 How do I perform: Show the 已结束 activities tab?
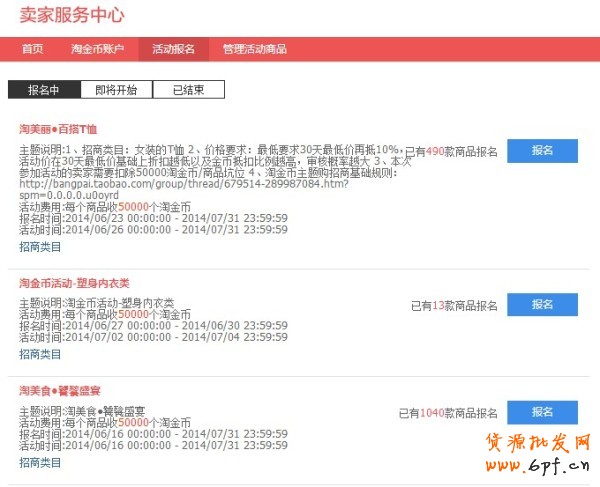pos(188,90)
